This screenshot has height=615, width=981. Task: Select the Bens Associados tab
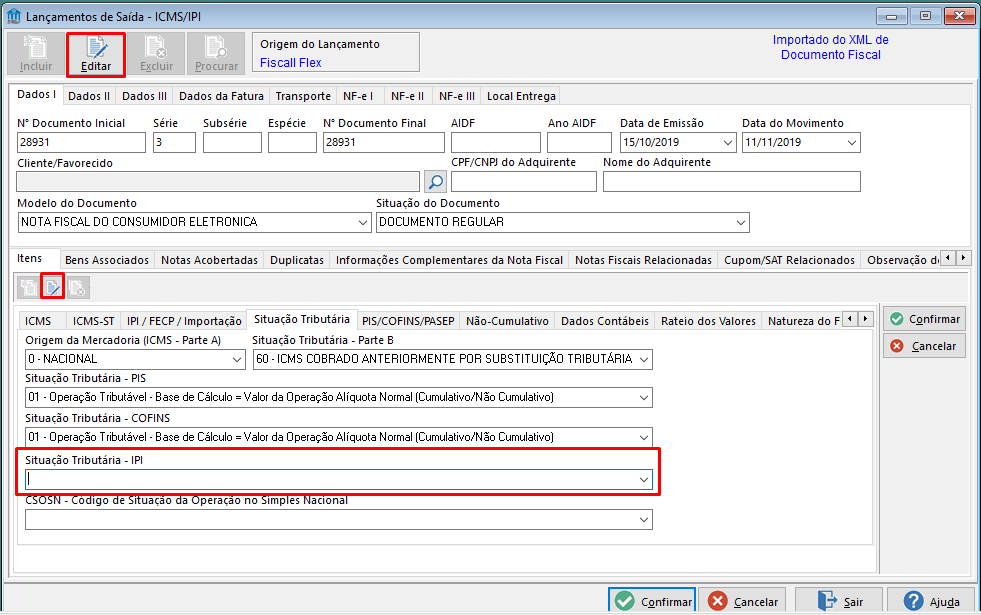click(x=107, y=260)
